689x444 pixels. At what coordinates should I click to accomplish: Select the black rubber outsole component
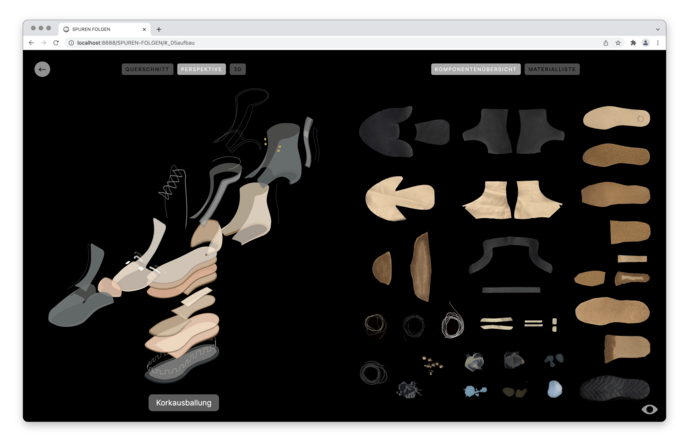(x=614, y=387)
